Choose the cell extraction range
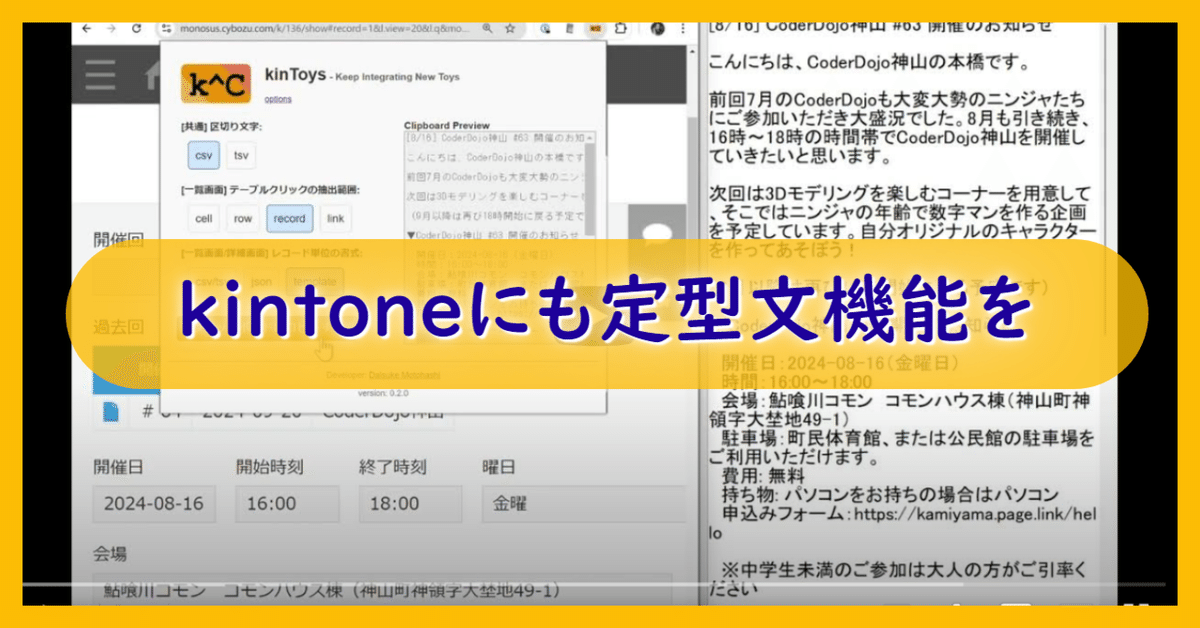The image size is (1200, 628). (x=204, y=218)
